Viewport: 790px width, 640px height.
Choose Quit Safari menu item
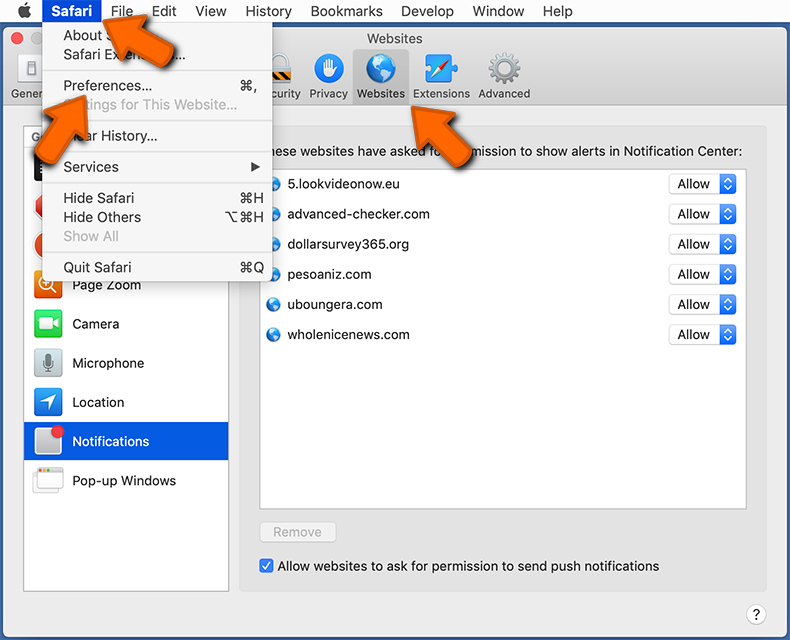(157, 267)
